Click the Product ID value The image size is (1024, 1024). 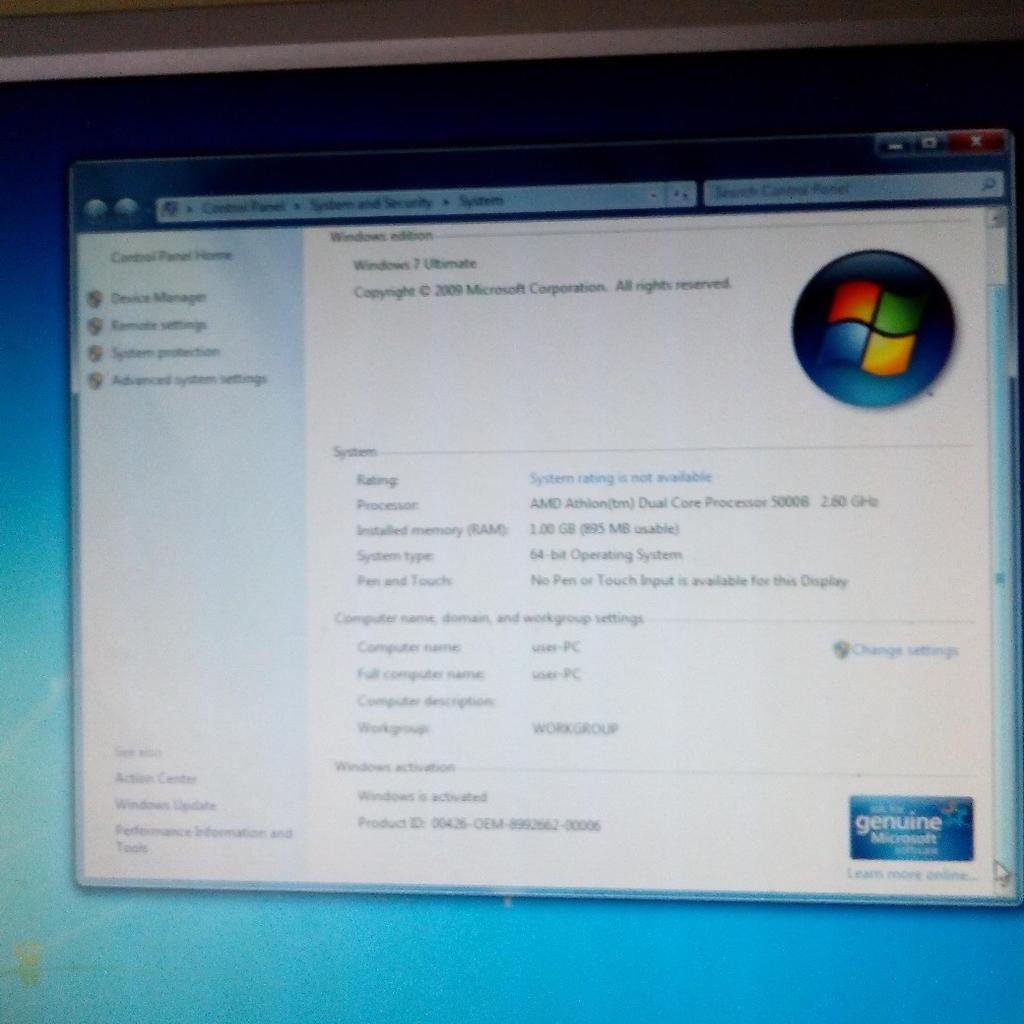tap(516, 825)
